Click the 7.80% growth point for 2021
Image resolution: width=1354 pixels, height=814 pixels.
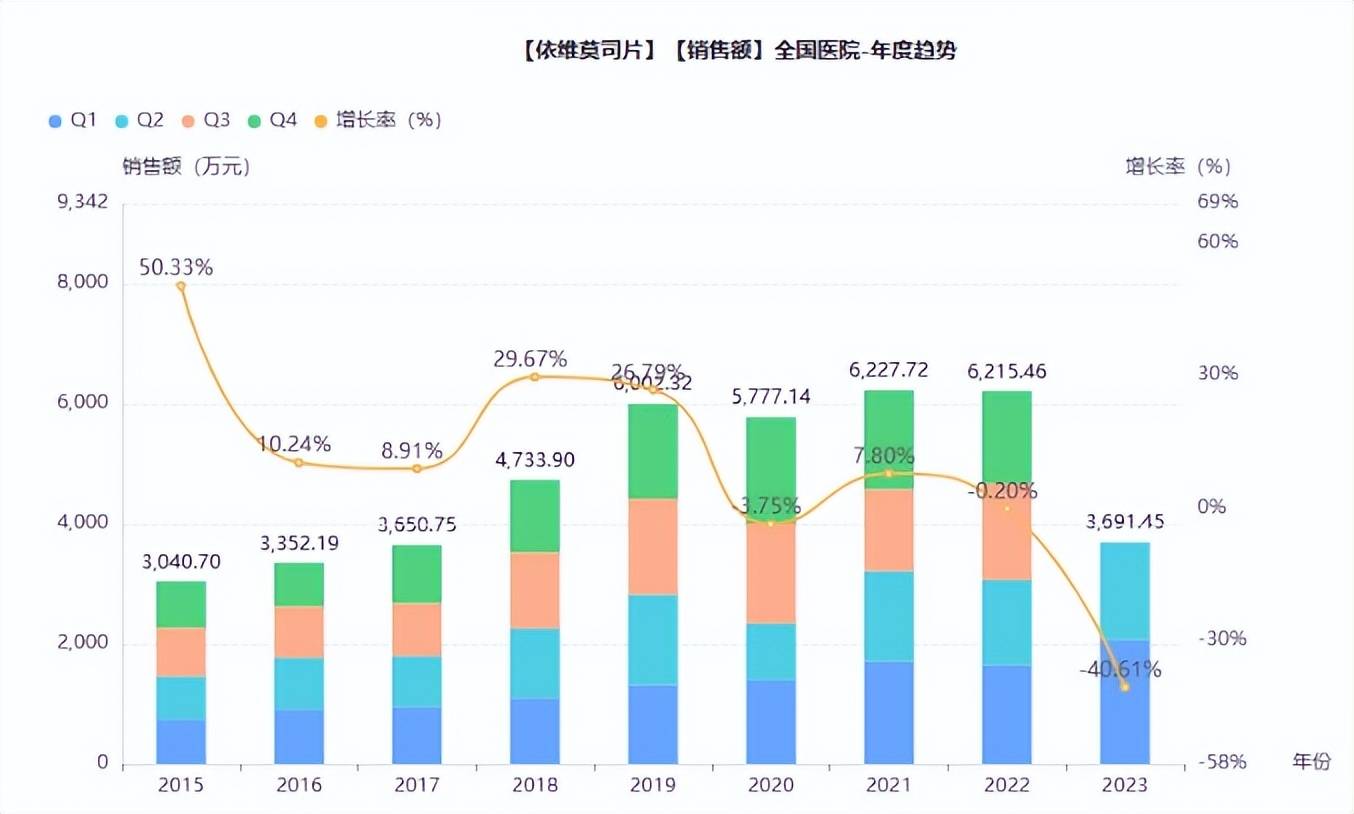pos(889,473)
